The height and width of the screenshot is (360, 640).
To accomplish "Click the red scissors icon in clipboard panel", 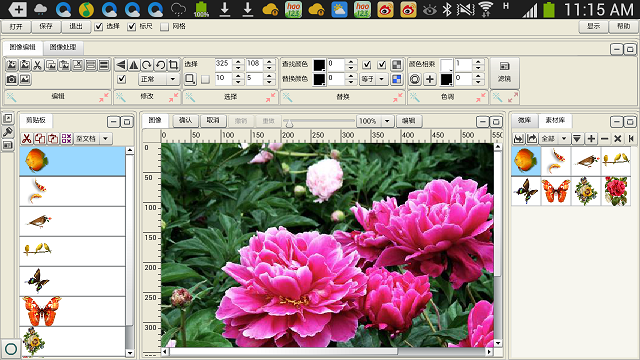I will [27, 139].
